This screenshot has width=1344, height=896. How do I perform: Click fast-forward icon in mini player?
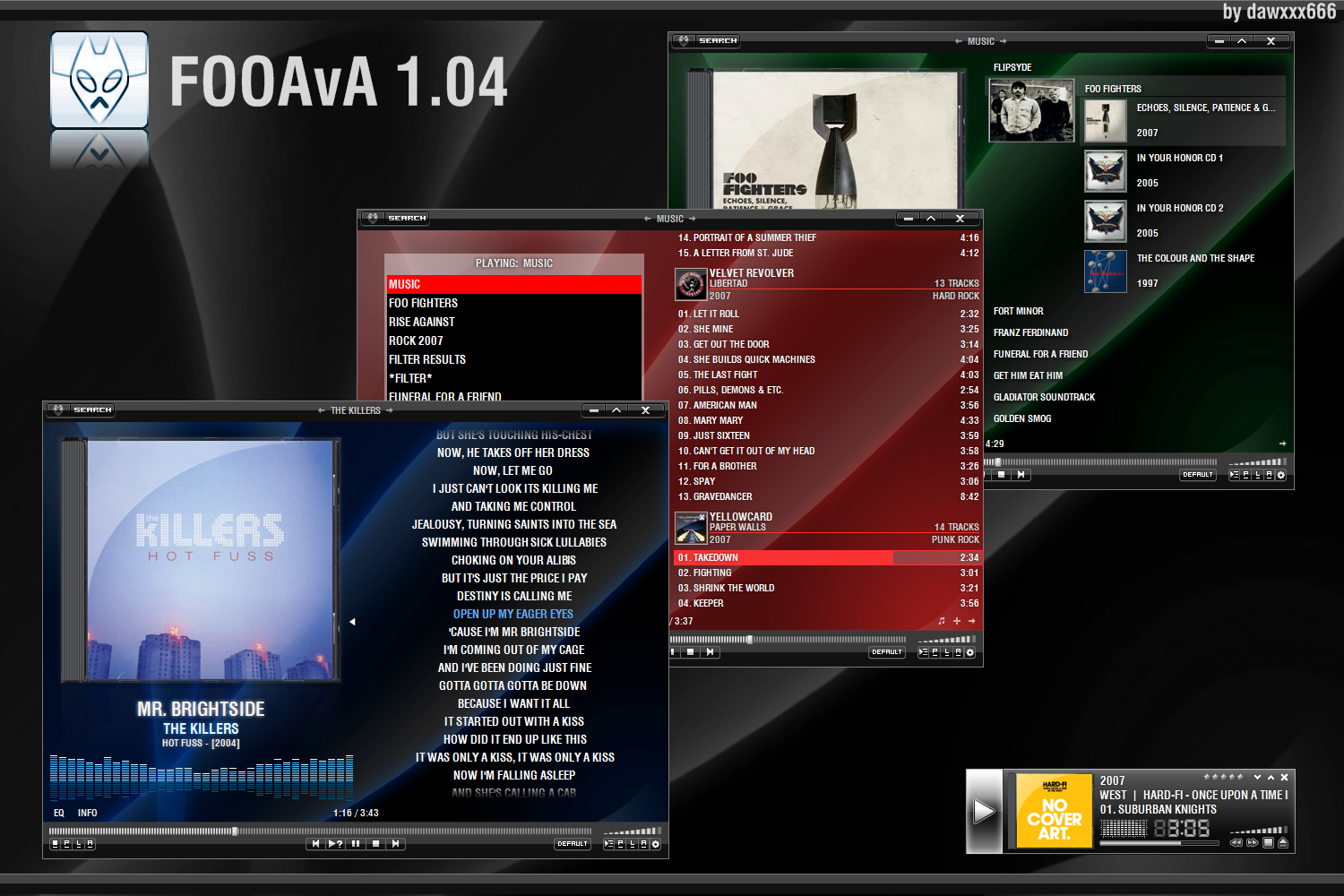[1252, 842]
